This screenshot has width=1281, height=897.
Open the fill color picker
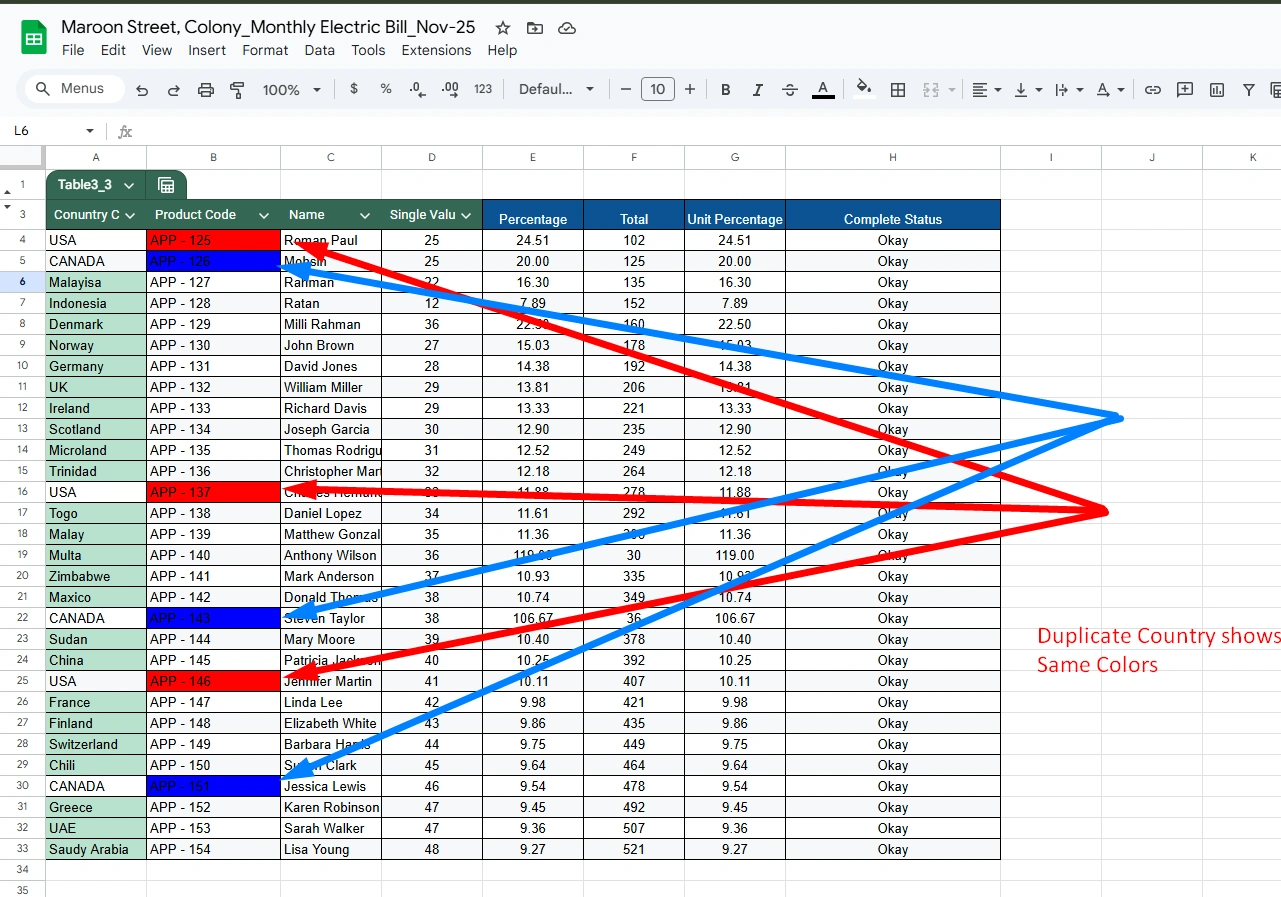pos(864,89)
